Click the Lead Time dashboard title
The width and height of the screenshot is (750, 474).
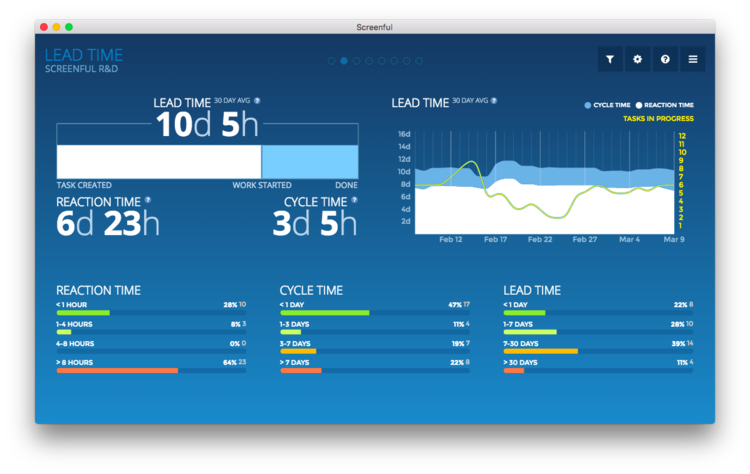(x=84, y=55)
